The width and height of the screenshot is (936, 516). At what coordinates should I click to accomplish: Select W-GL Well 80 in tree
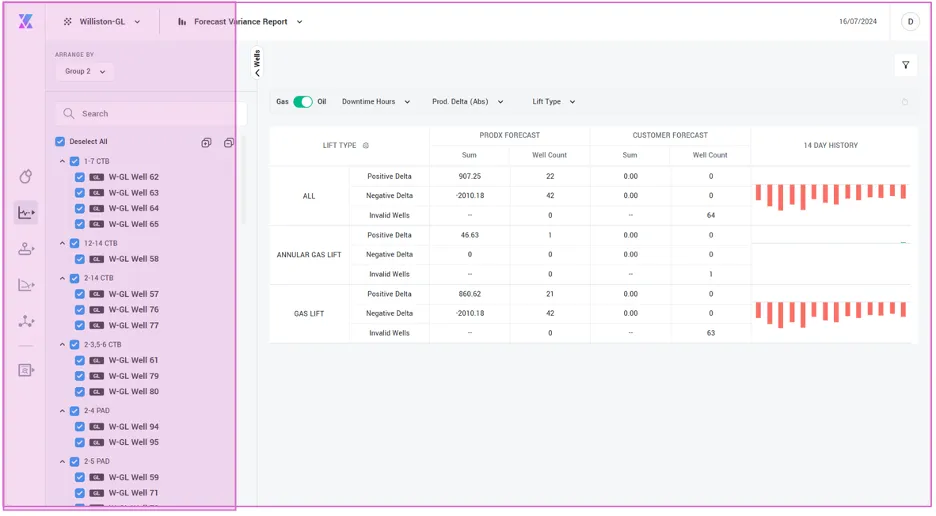click(x=134, y=392)
